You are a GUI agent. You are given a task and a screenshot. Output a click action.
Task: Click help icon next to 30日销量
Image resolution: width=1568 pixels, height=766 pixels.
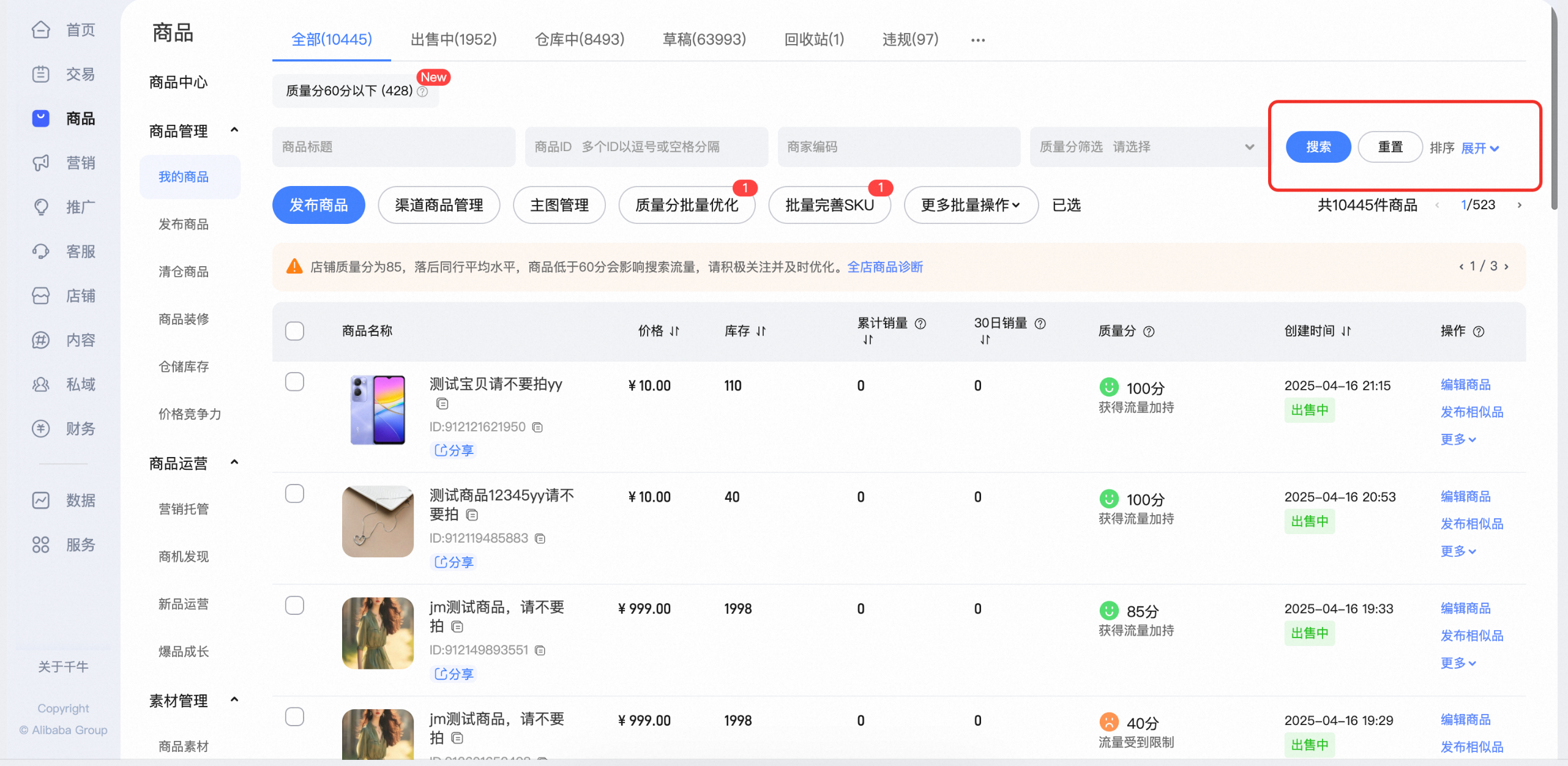tap(1040, 323)
